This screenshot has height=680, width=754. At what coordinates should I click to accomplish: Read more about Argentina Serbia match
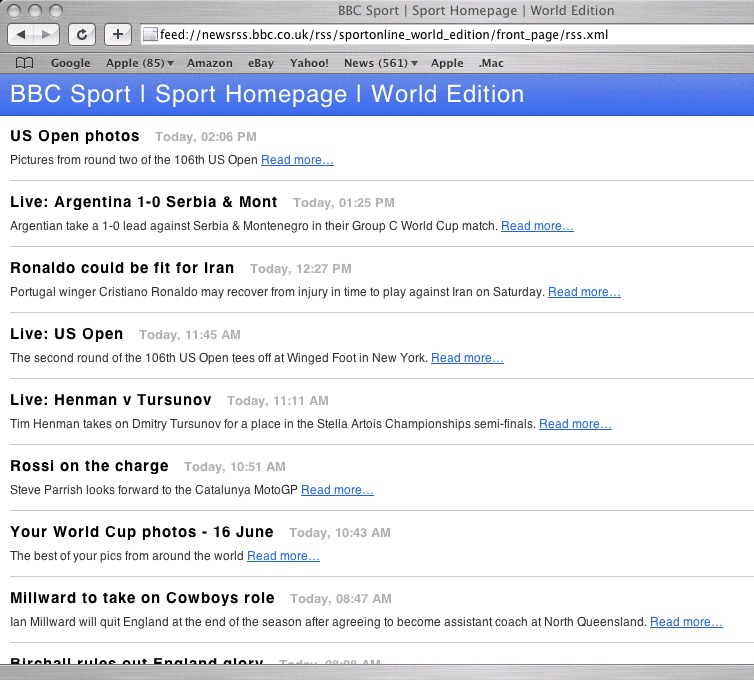pos(537,226)
